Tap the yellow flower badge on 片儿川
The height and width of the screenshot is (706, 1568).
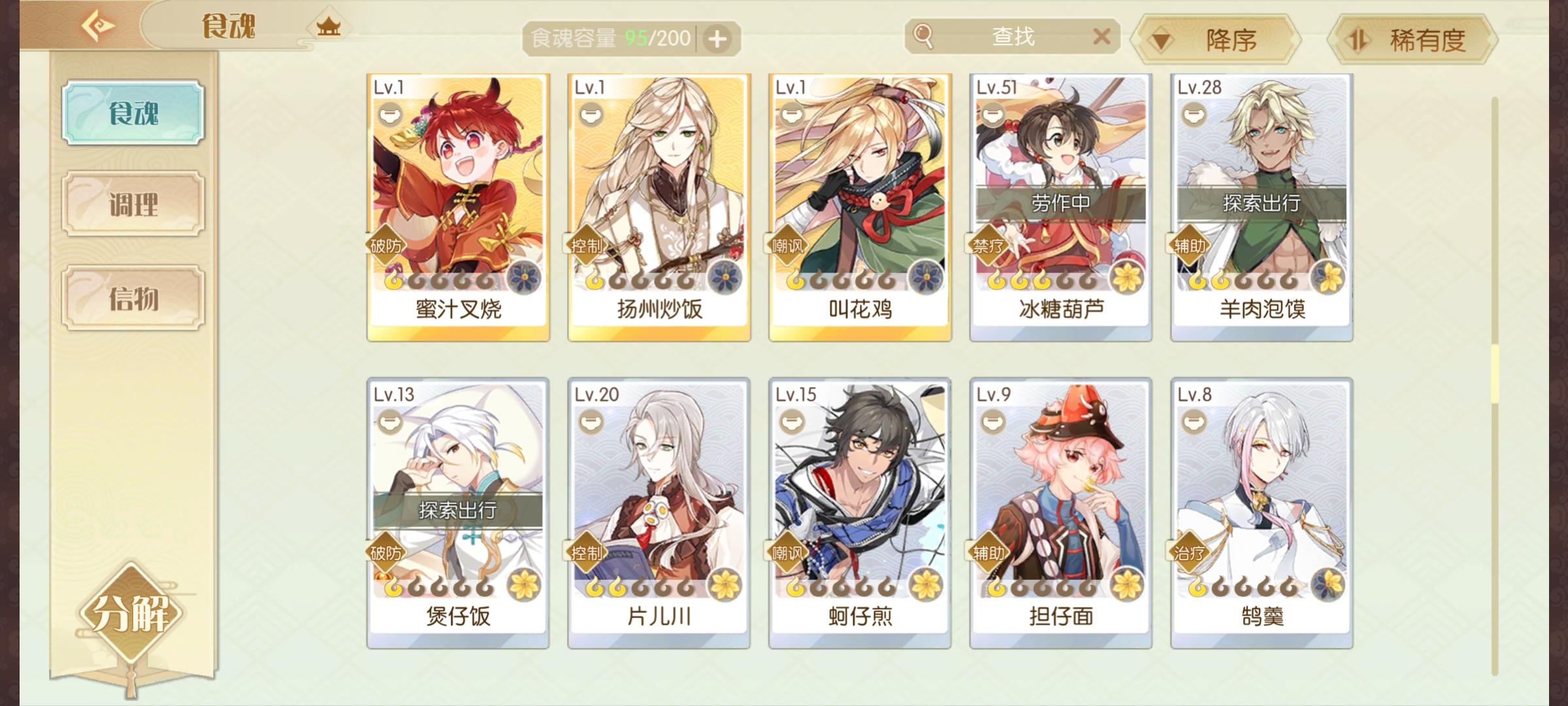(724, 584)
